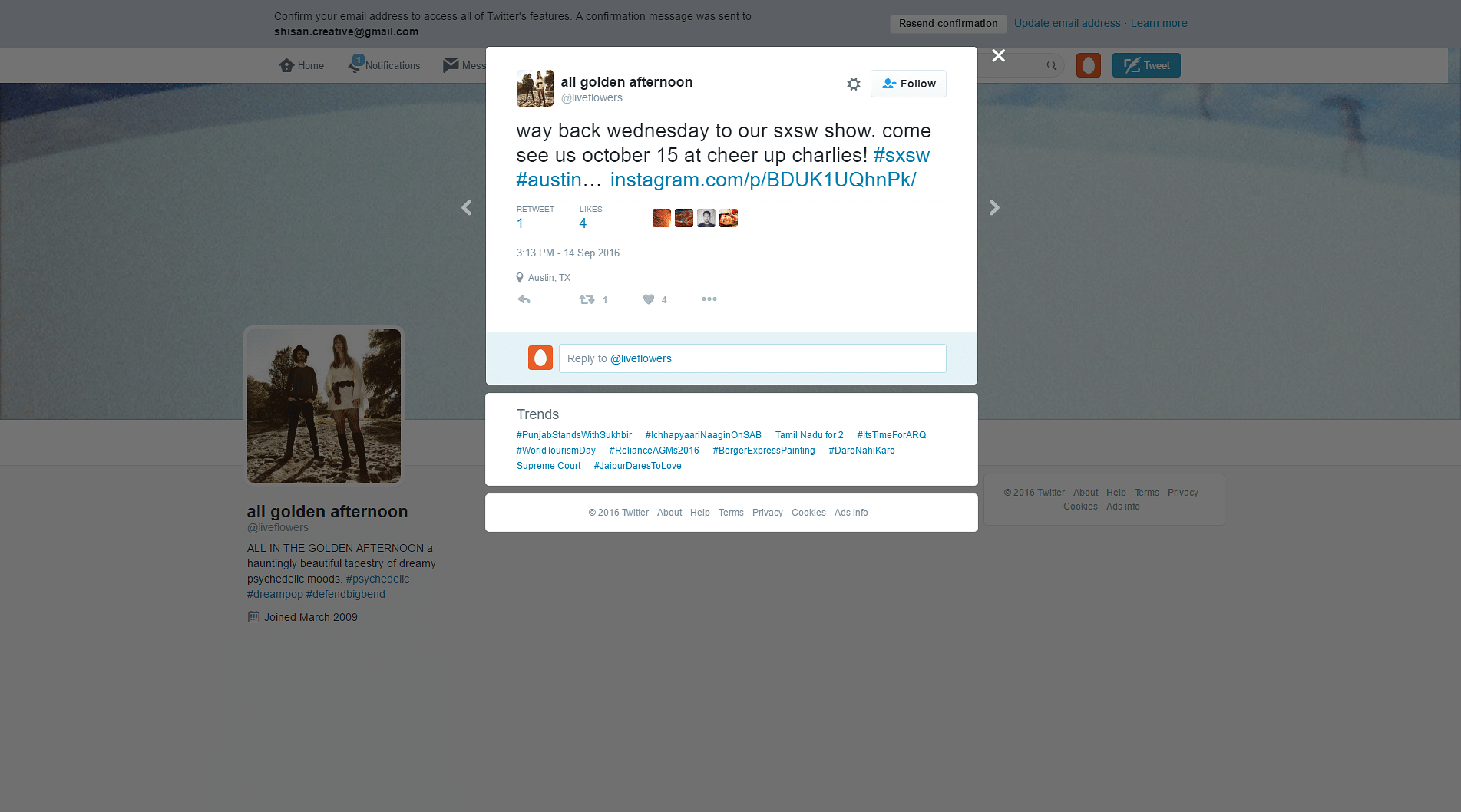The image size is (1461, 812).
Task: Click the Tweet compose button
Action: tap(1145, 65)
